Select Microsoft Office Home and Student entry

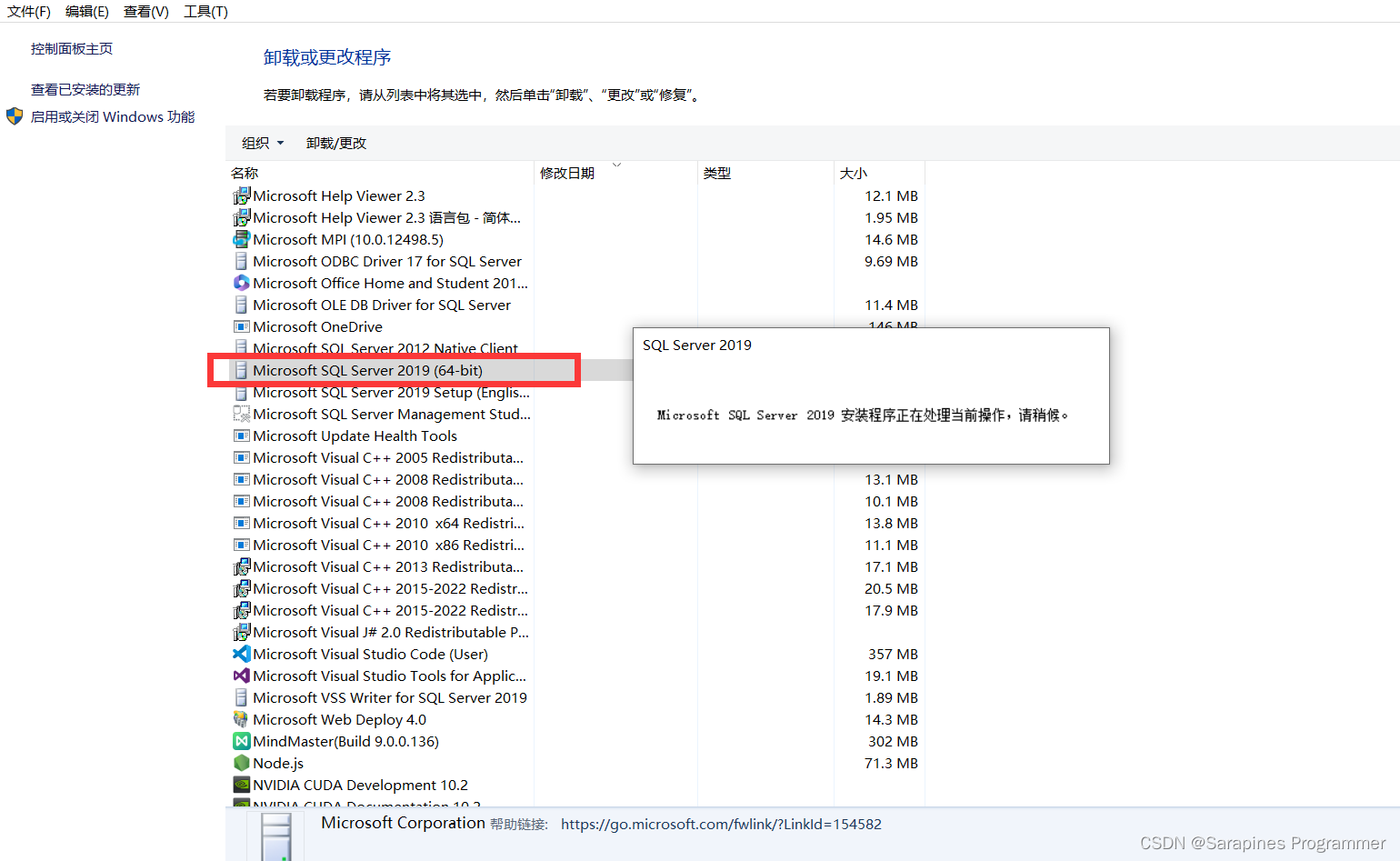[x=390, y=283]
